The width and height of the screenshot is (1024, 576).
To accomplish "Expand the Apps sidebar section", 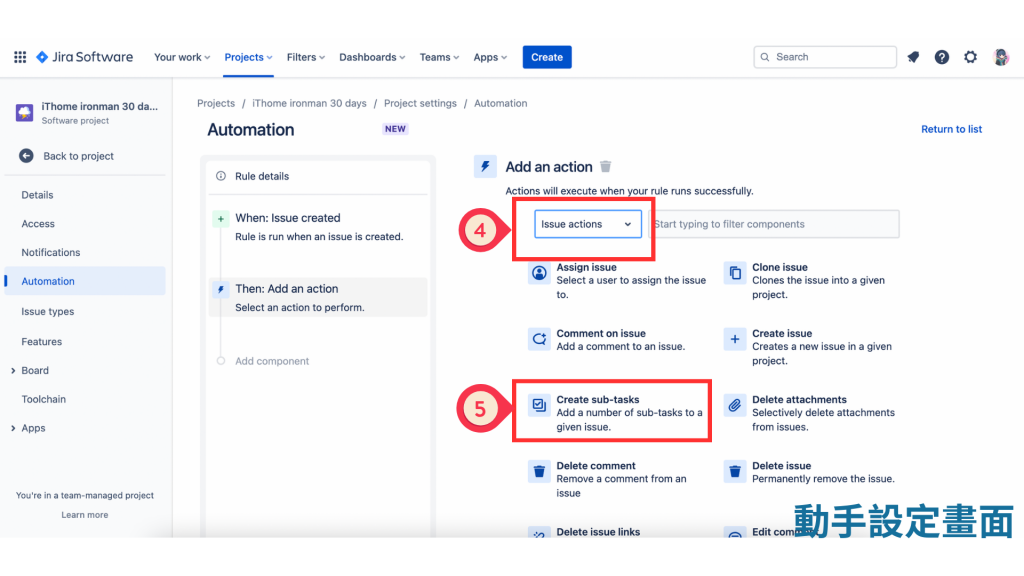I will pyautogui.click(x=13, y=428).
